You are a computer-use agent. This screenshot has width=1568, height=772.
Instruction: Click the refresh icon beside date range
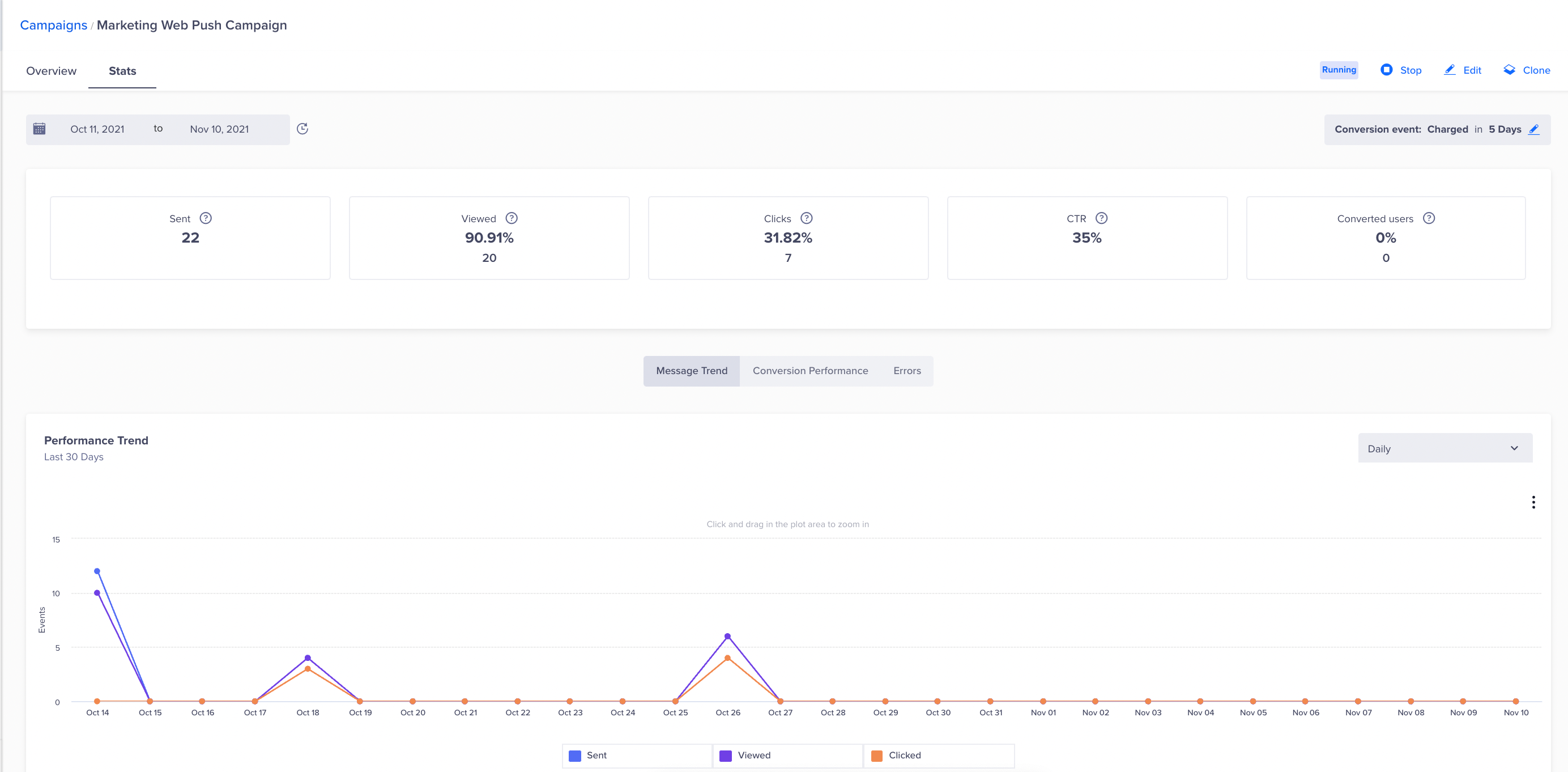(x=302, y=129)
